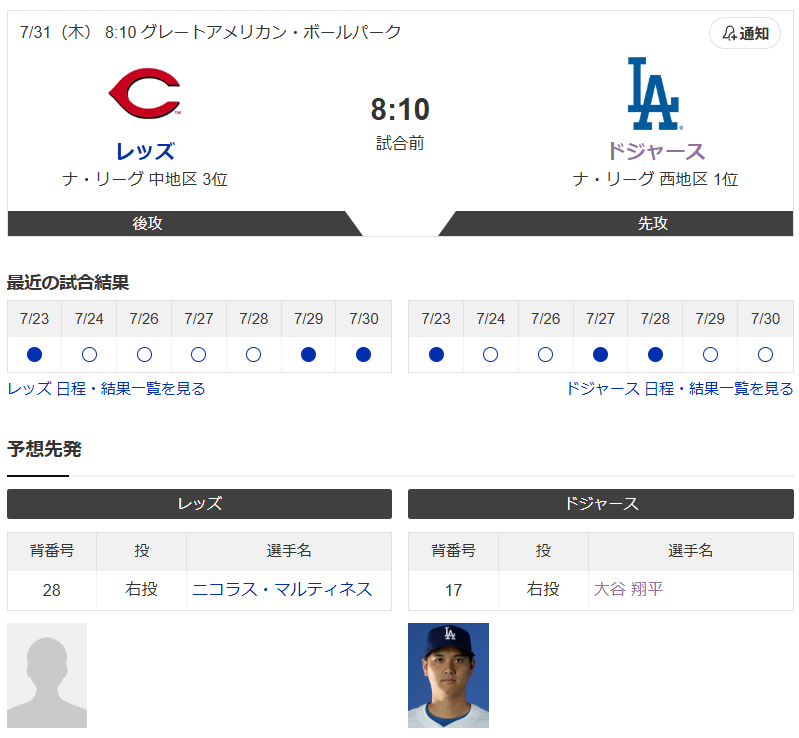This screenshot has height=738, width=799.
Task: Click Dodgers 7/23 win result dot
Action: click(436, 354)
